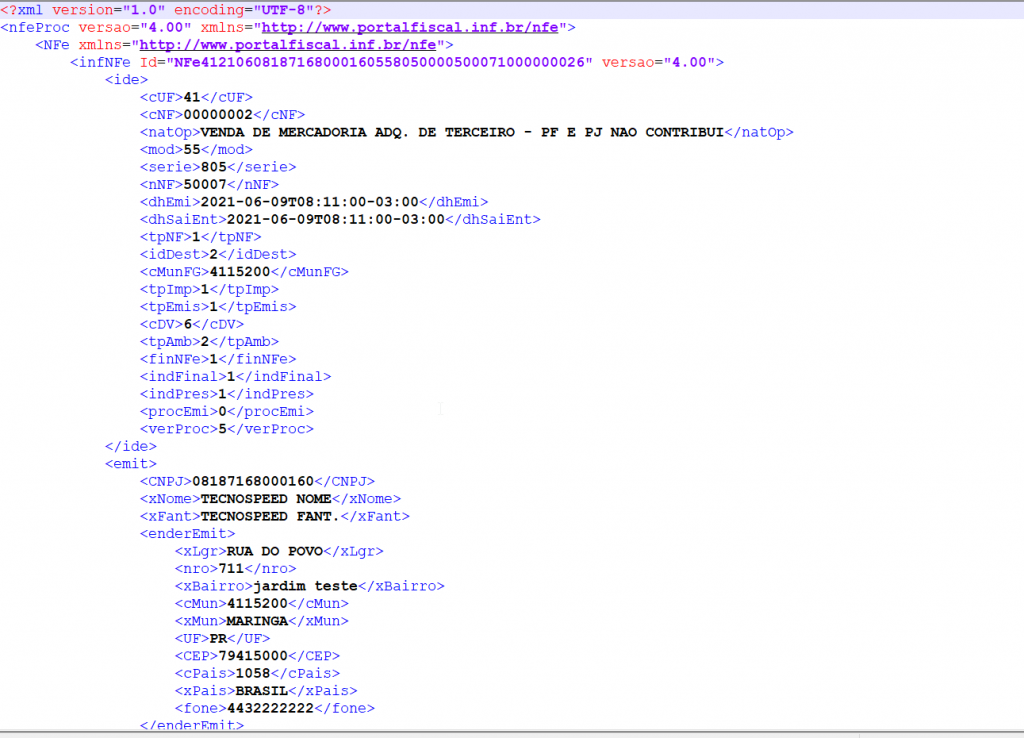Click the enderEmit opening tag
The image size is (1024, 738).
[x=187, y=534]
